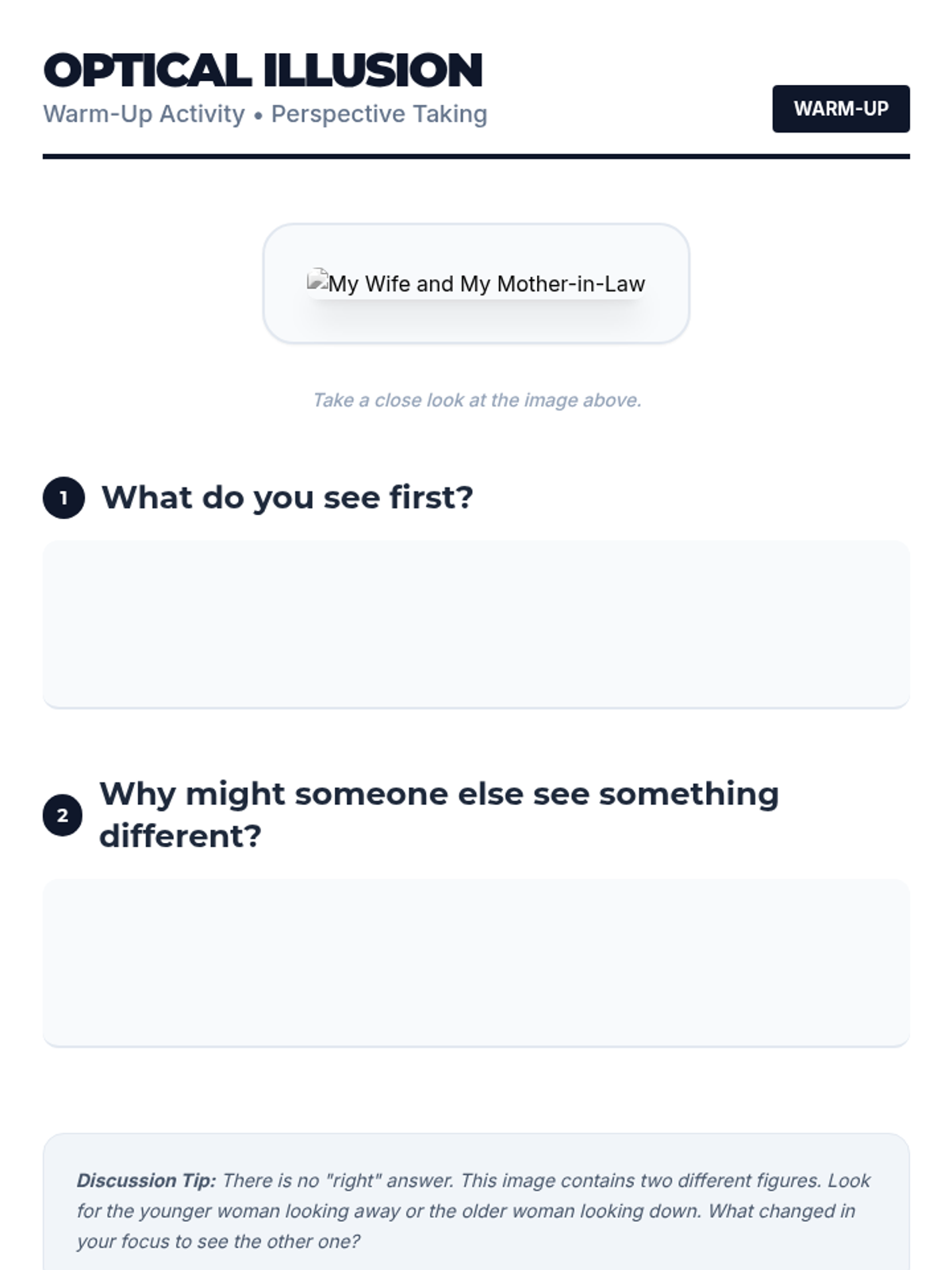Click the OPTICAL ILLUSION title heading
The height and width of the screenshot is (1270, 952).
tap(263, 70)
